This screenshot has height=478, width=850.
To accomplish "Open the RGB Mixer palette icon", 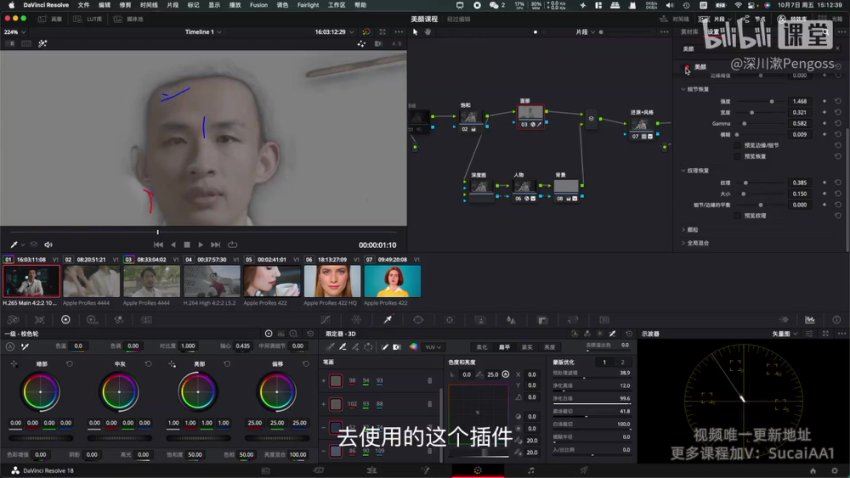I will (119, 320).
